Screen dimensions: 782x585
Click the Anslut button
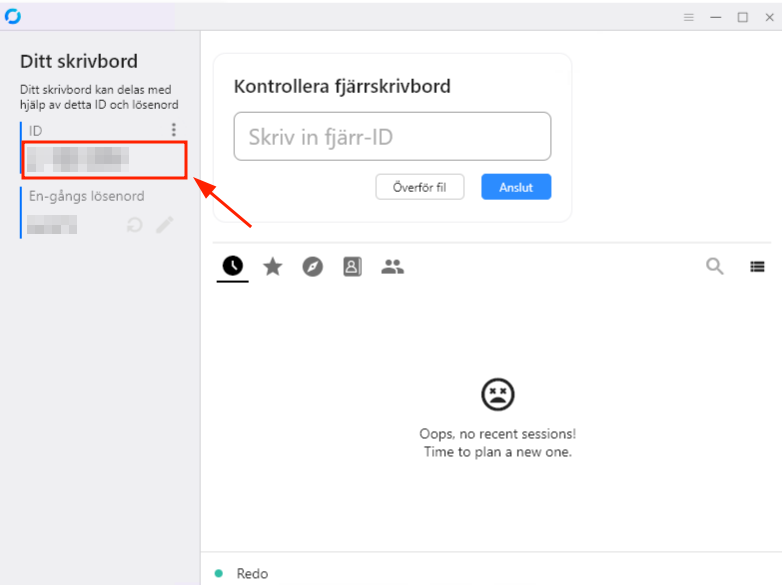click(516, 187)
